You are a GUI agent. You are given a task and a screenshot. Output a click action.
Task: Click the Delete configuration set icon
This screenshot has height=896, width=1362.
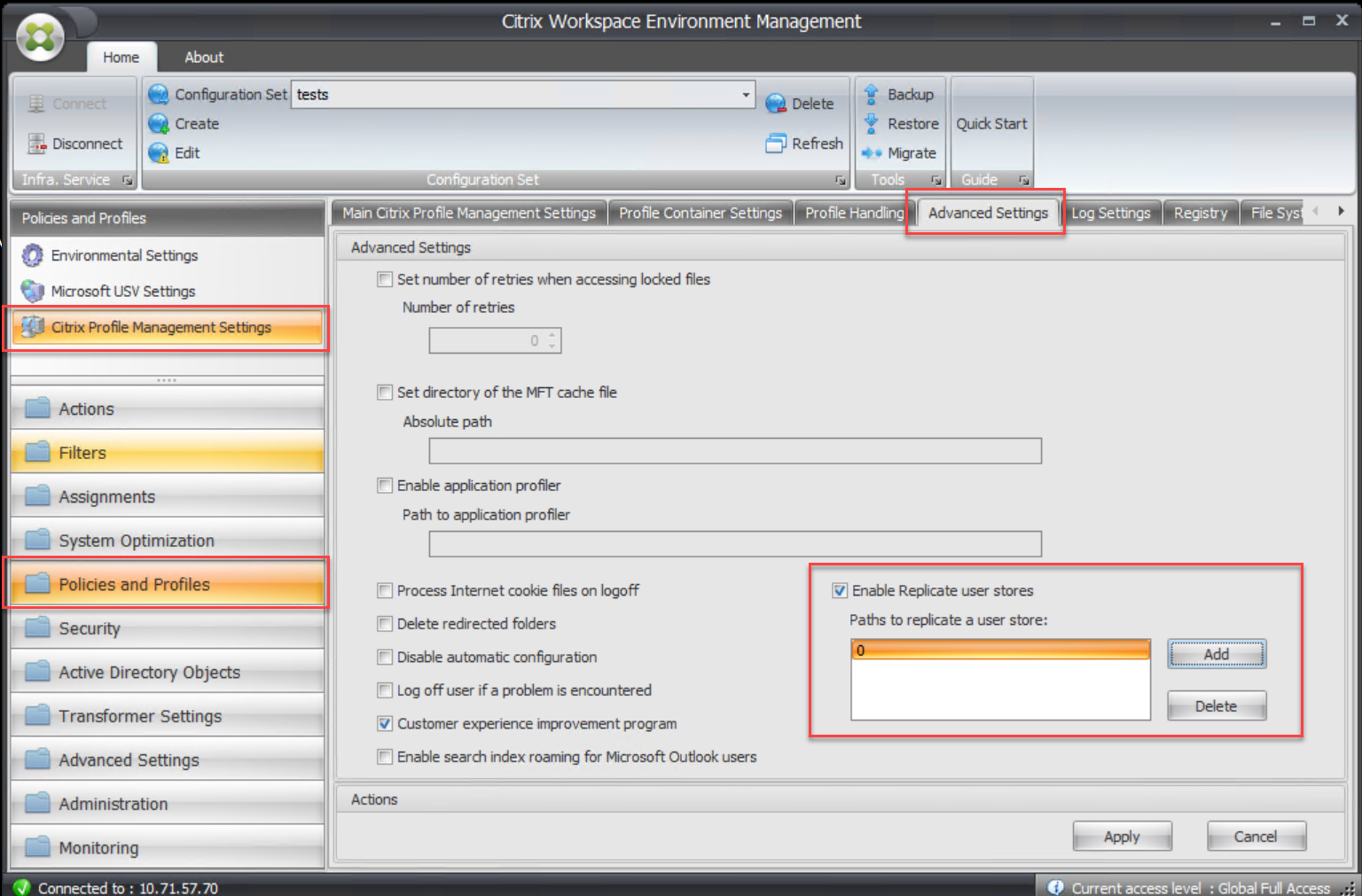(x=776, y=104)
